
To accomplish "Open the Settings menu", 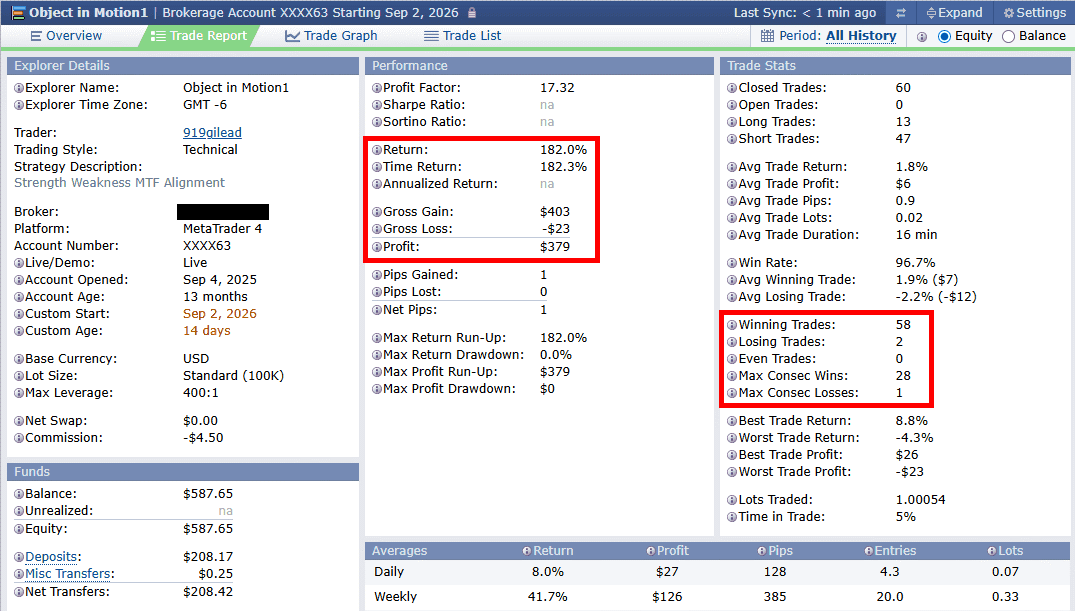I will coord(1035,13).
